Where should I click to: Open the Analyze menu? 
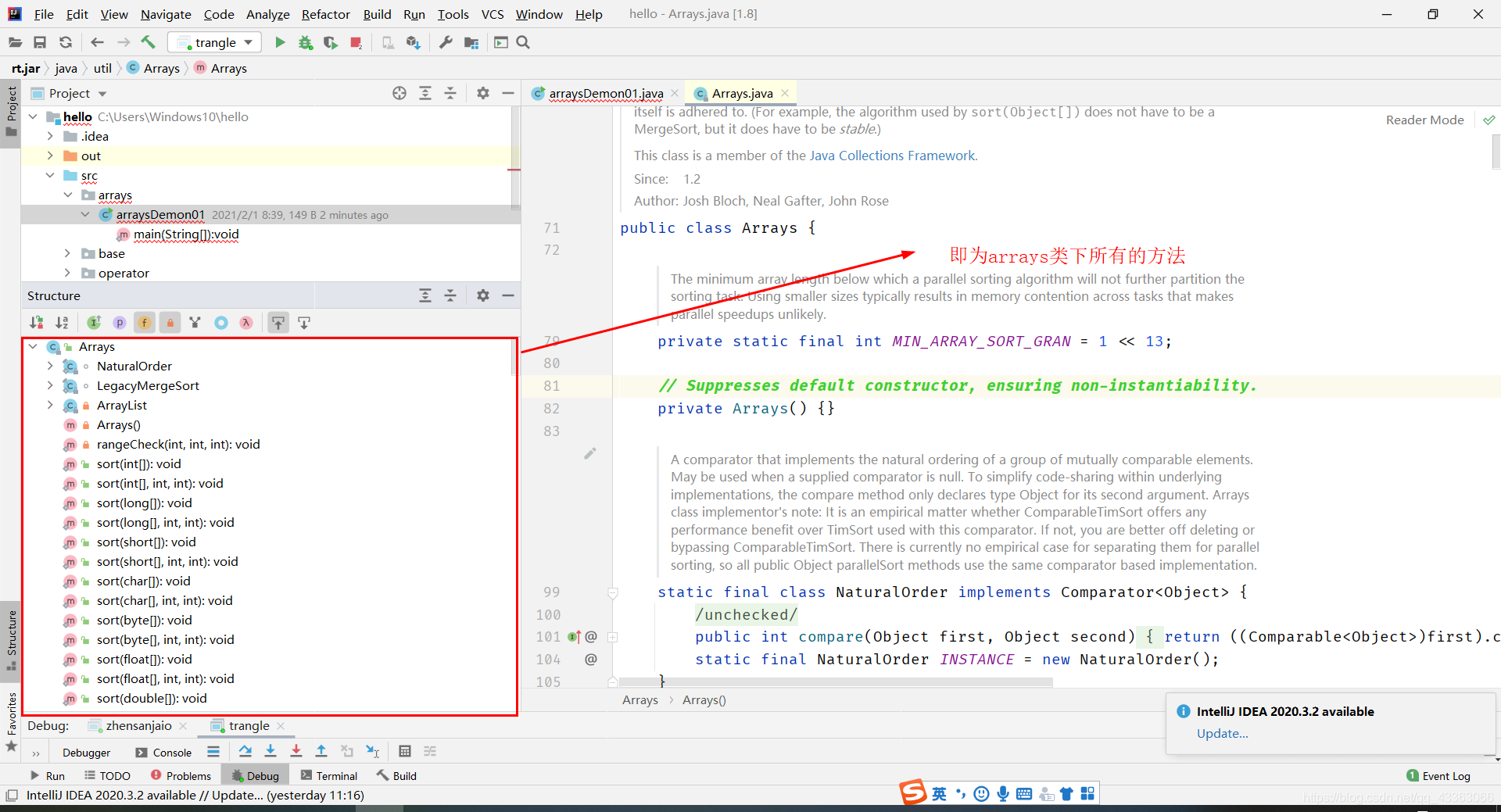(267, 14)
